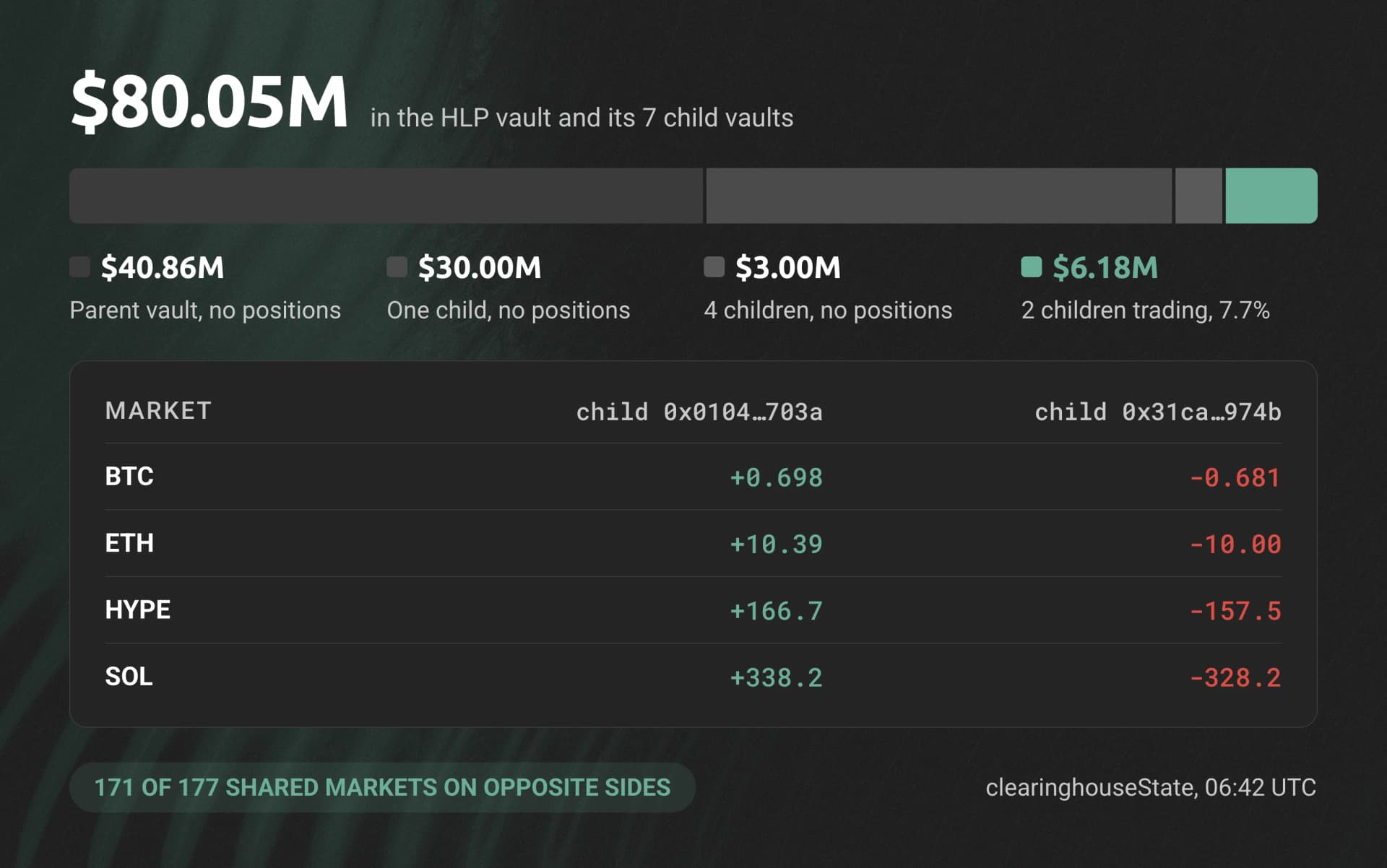Select the green $6.18M legend value
The height and width of the screenshot is (868, 1387).
[1105, 268]
